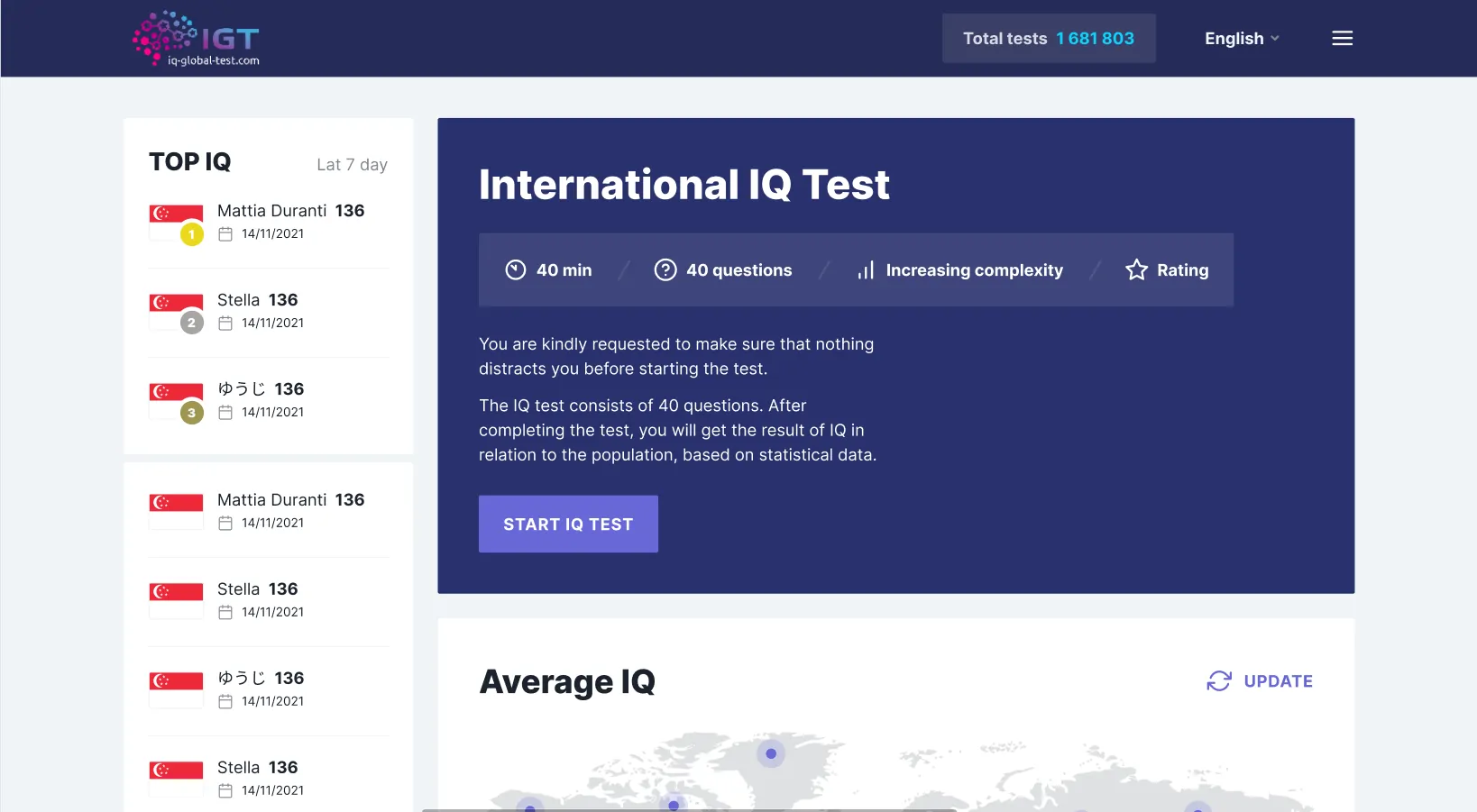Click the silver rank 2 medal badge

192,323
